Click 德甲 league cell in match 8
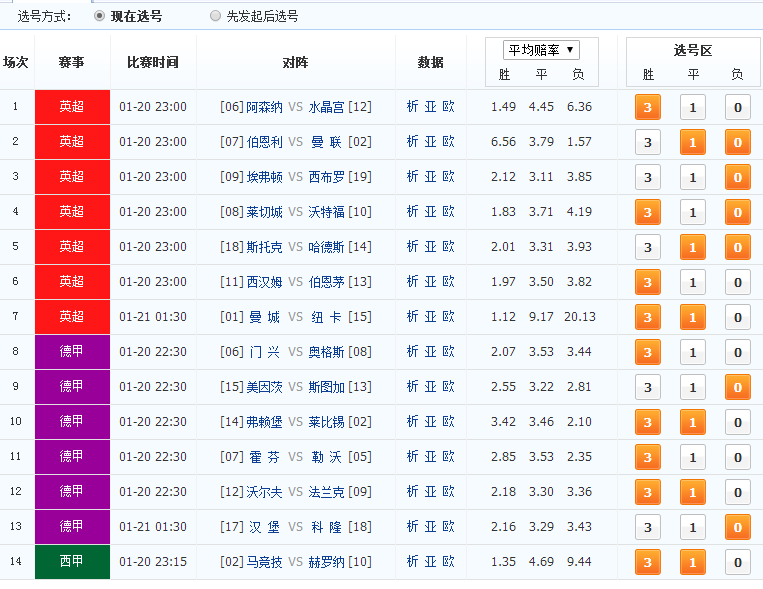Image resolution: width=763 pixels, height=589 pixels. (x=72, y=351)
